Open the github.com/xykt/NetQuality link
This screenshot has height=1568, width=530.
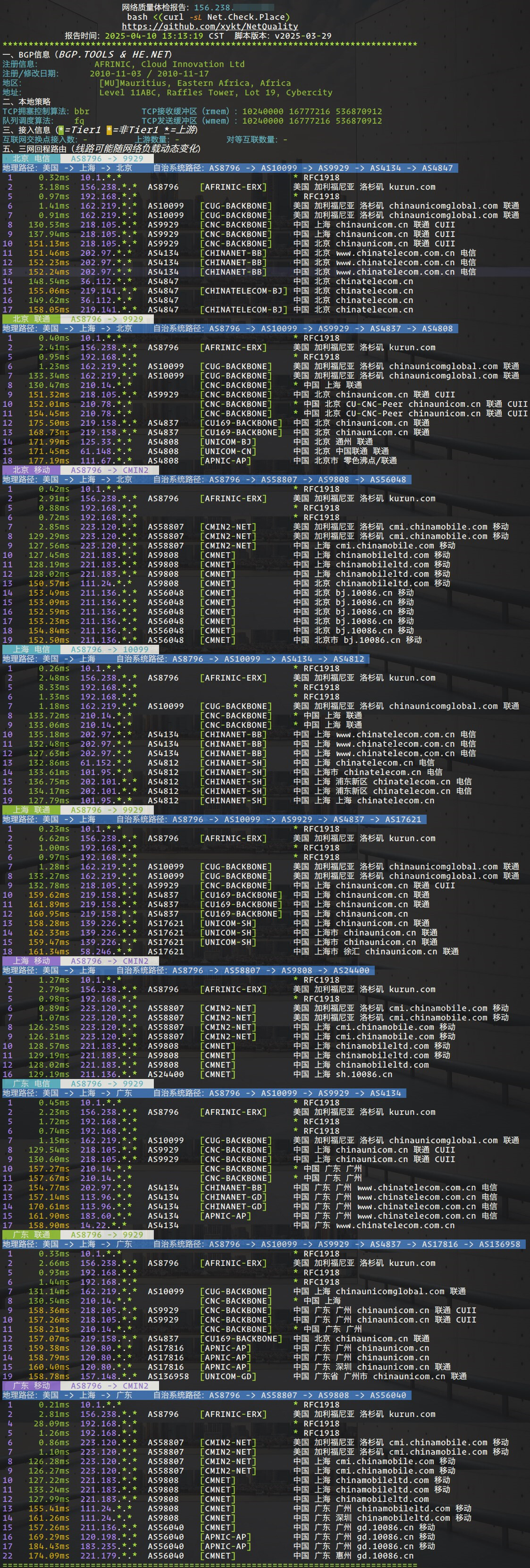pos(210,26)
